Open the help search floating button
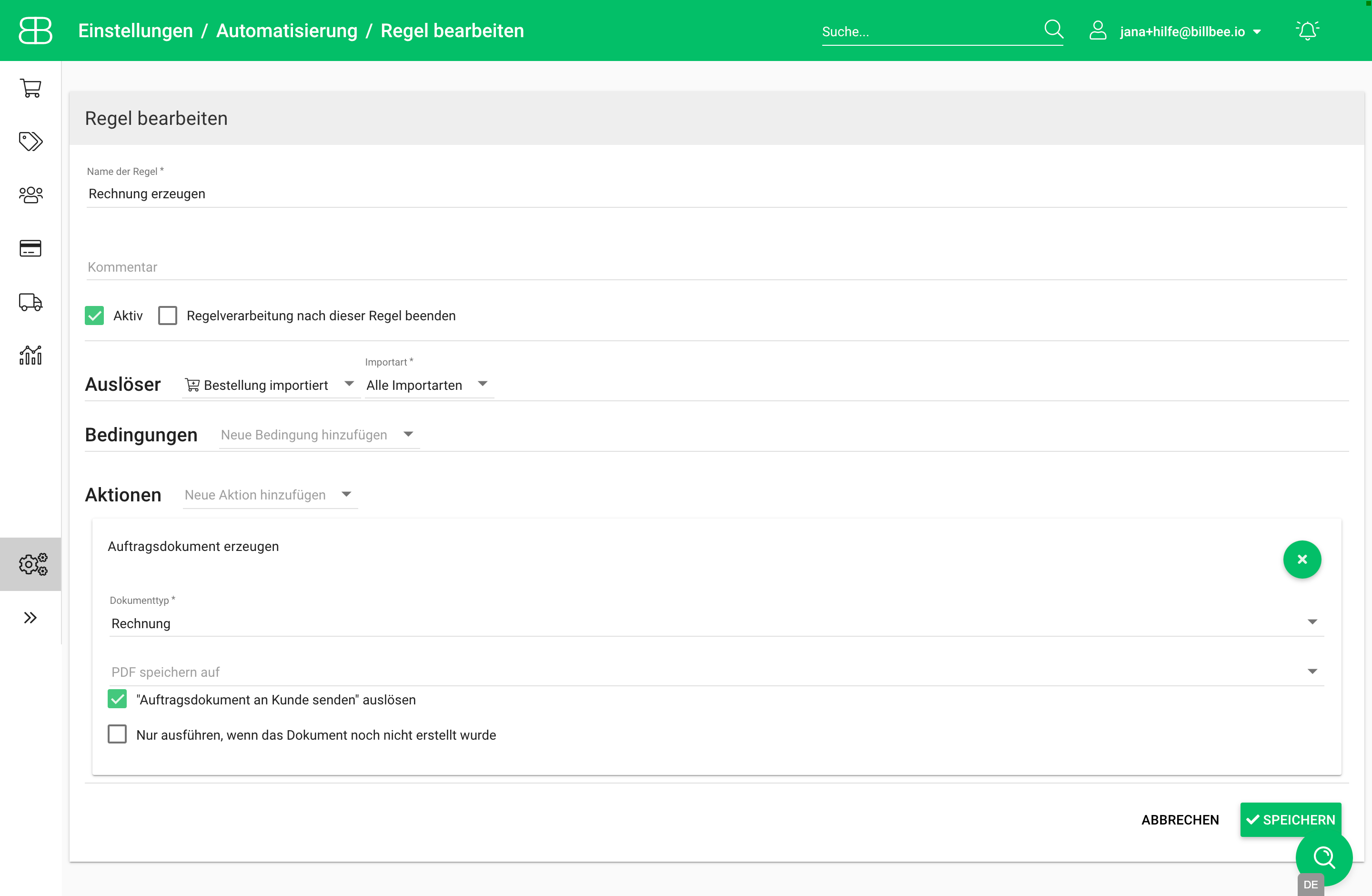Image resolution: width=1372 pixels, height=896 pixels. [1323, 857]
